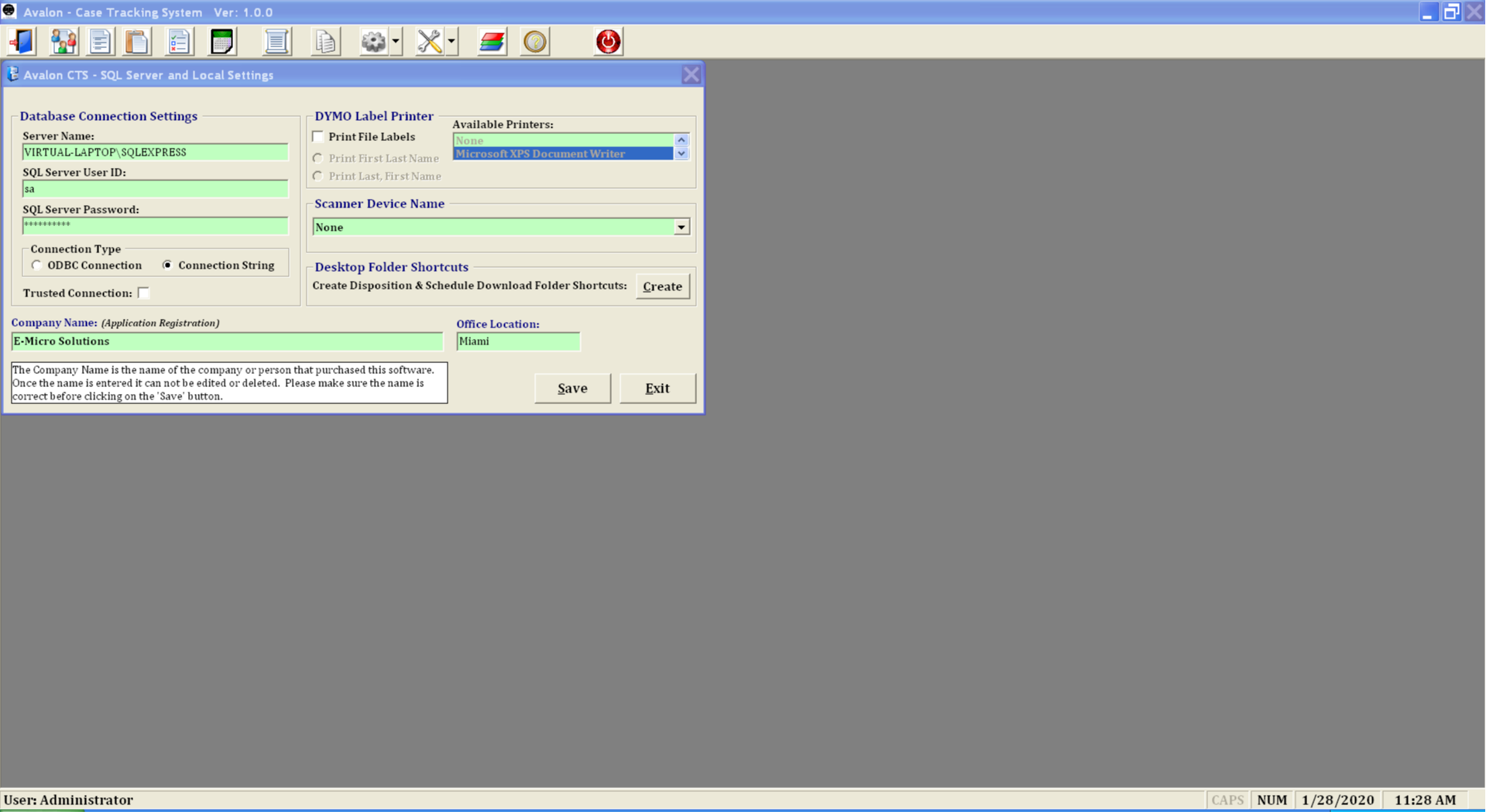The image size is (1486, 812).
Task: Select Print Last, First Name radio option
Action: pos(317,176)
